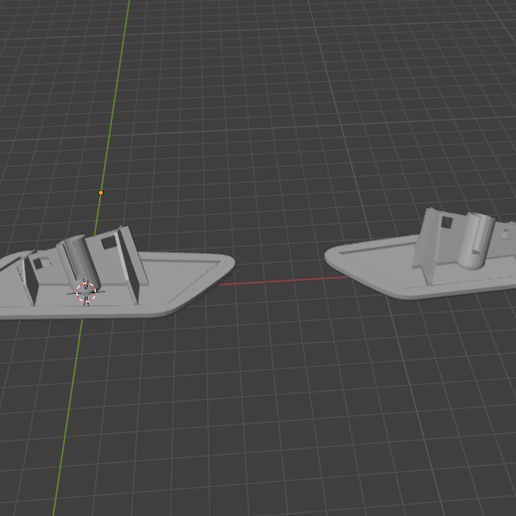Screen dimensions: 516x516
Task: Click large square hole on left model
Action: (108, 243)
